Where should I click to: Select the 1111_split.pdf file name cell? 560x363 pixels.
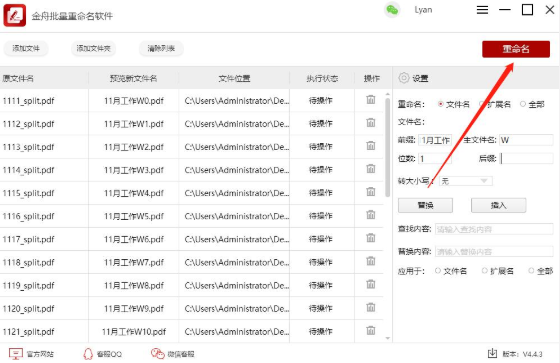[28, 101]
